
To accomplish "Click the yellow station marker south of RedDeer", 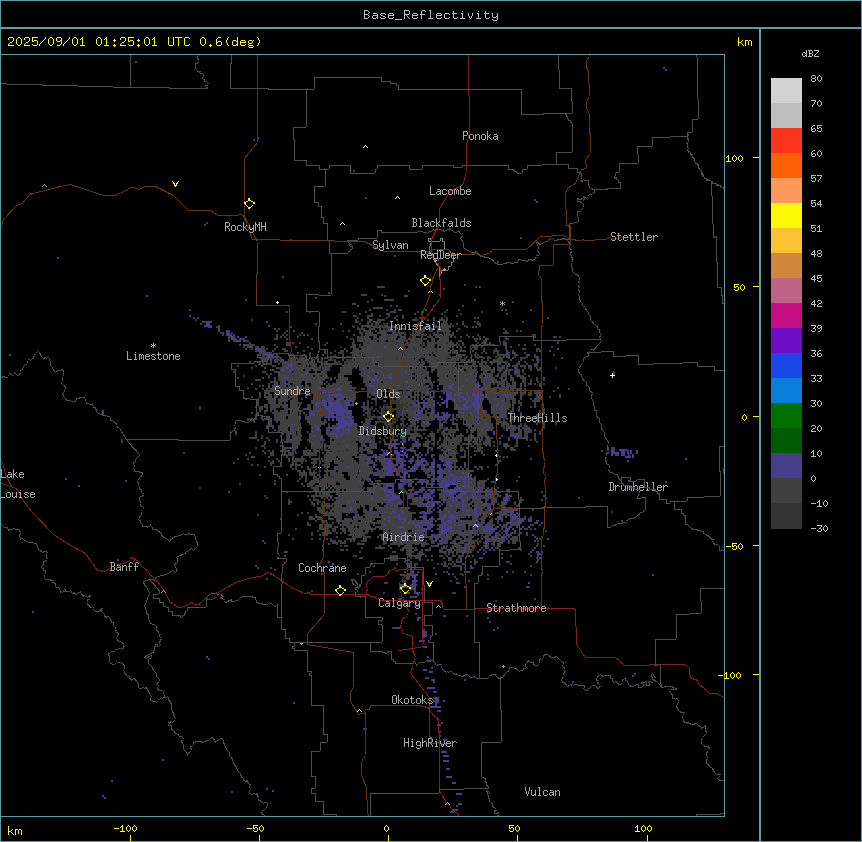I will (425, 281).
